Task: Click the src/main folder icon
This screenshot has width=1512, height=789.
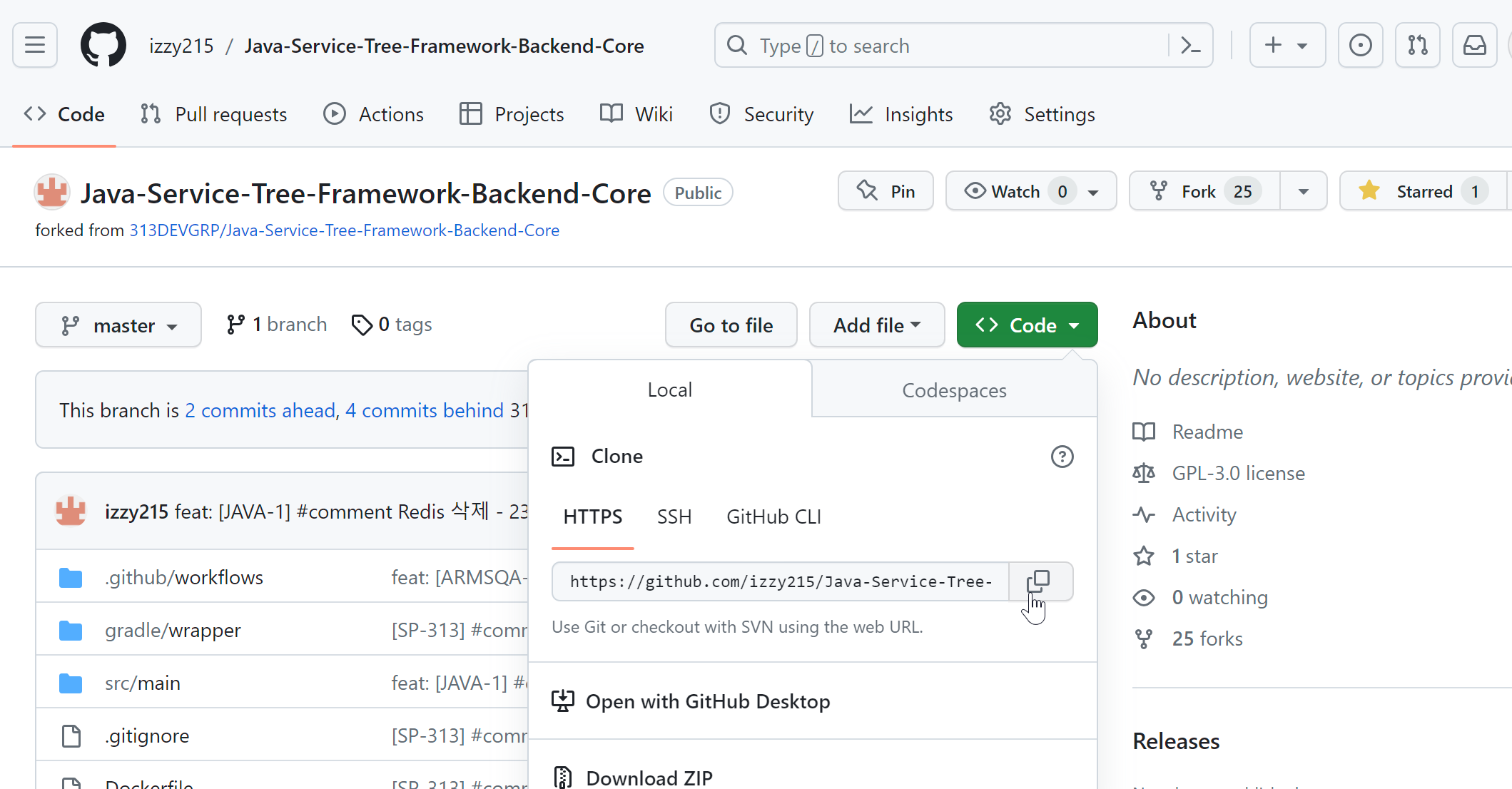Action: click(x=71, y=683)
